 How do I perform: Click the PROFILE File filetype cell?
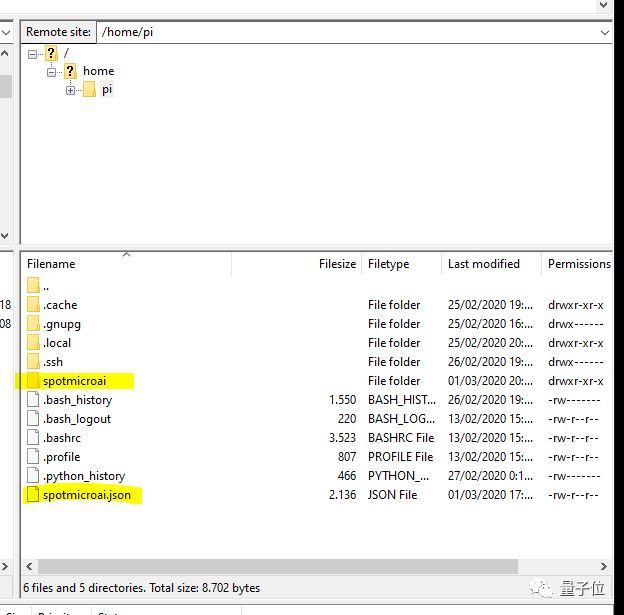400,457
